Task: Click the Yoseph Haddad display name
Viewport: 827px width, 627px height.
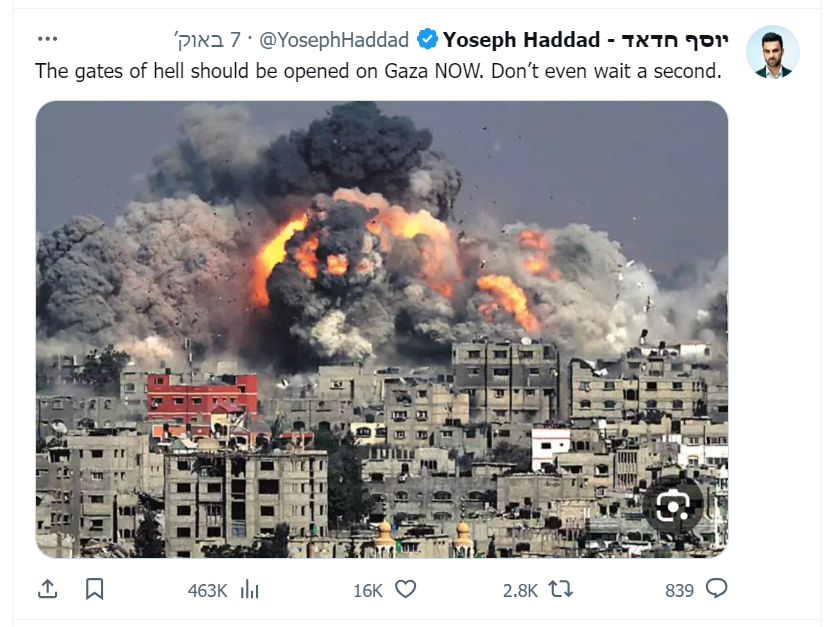Action: pyautogui.click(x=521, y=40)
